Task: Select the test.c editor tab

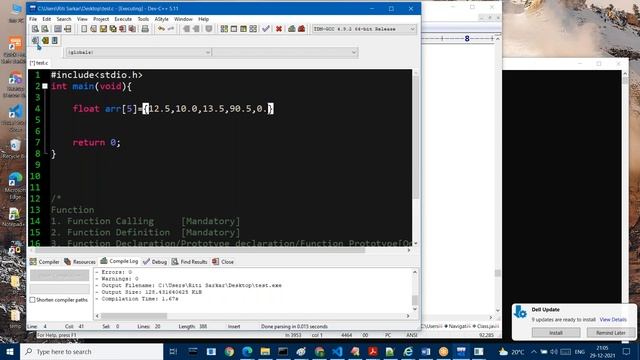Action: pyautogui.click(x=39, y=63)
